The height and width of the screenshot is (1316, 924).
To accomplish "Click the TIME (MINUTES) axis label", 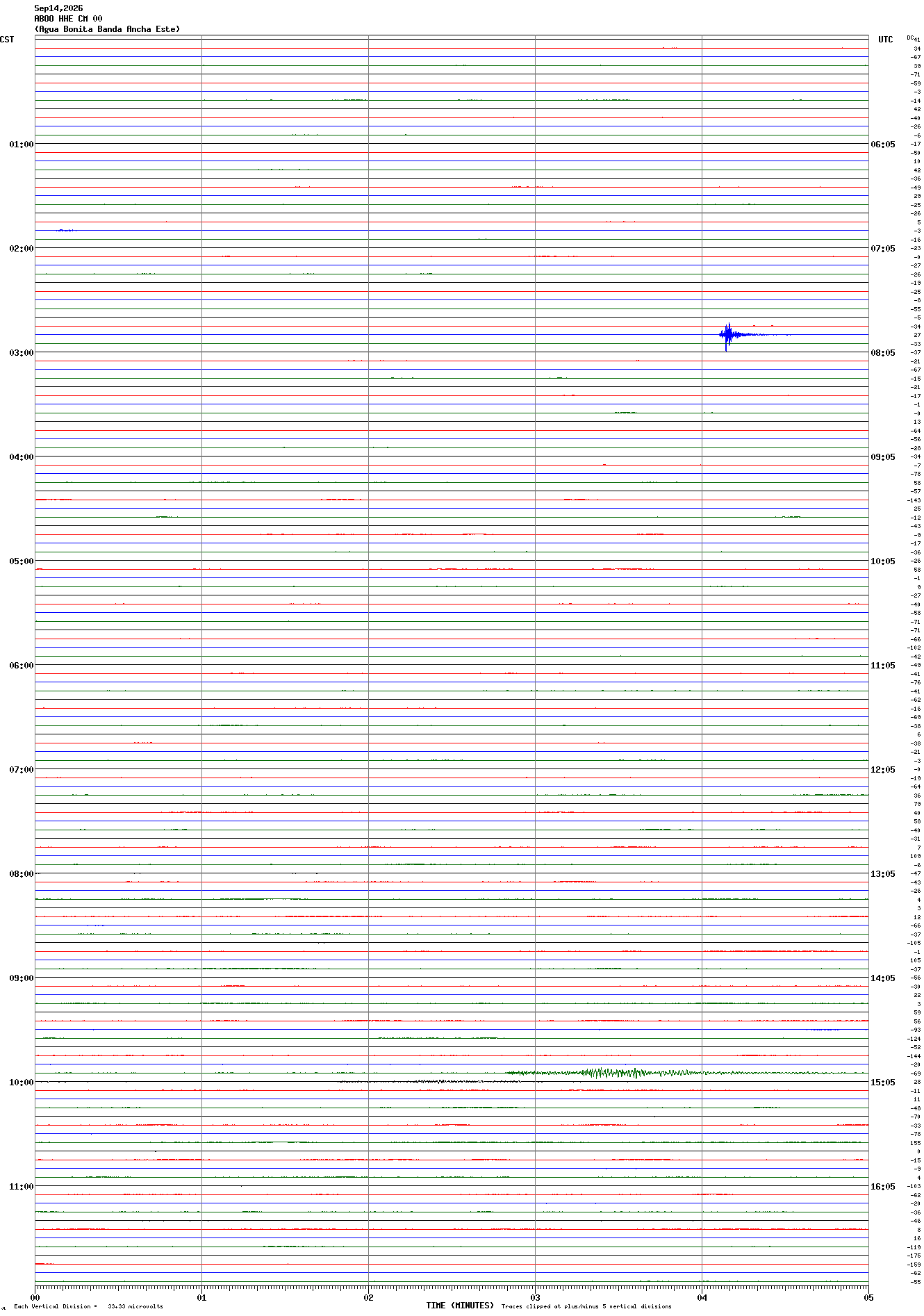I will pyautogui.click(x=460, y=1306).
